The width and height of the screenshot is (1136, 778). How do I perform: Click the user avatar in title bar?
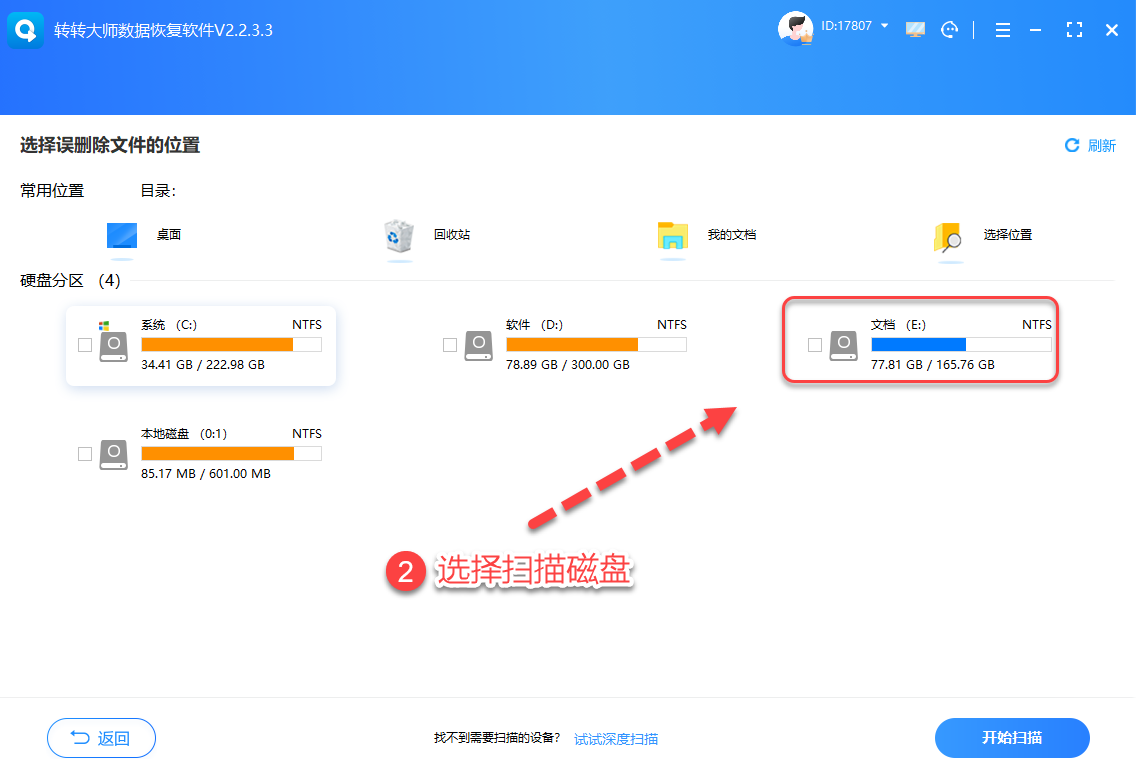(795, 29)
